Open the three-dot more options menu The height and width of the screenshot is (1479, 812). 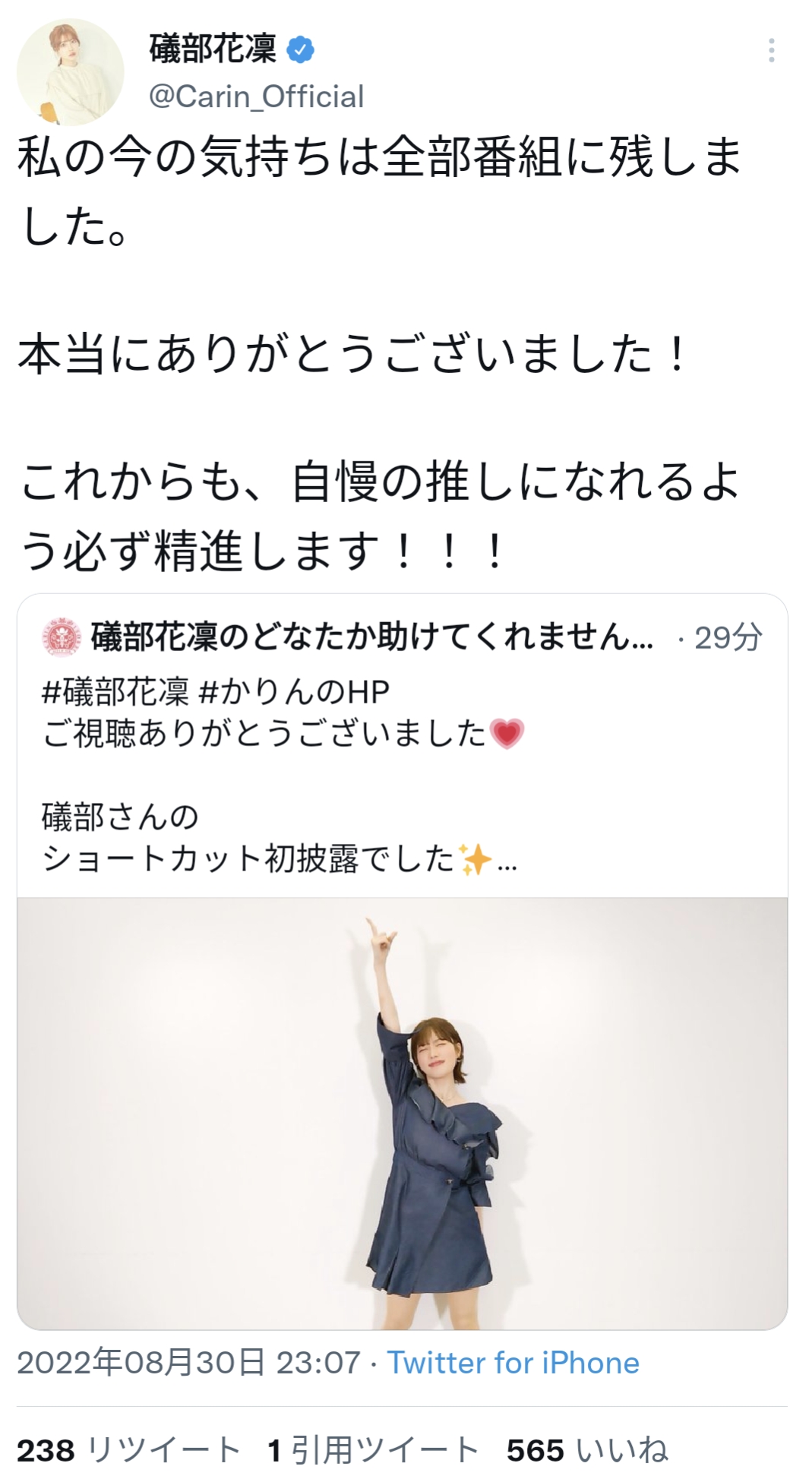tap(771, 50)
